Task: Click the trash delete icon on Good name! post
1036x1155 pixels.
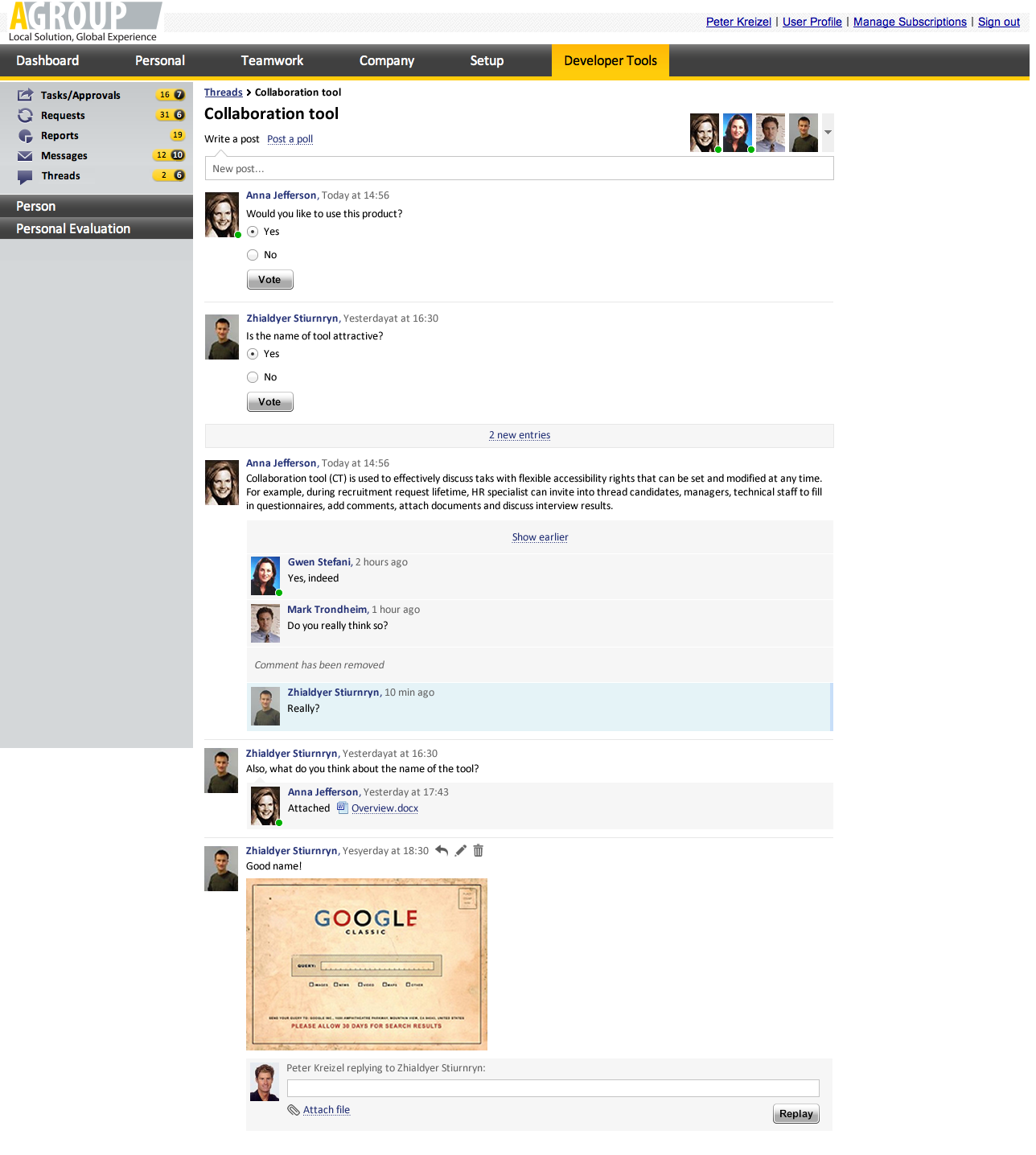Action: [478, 850]
